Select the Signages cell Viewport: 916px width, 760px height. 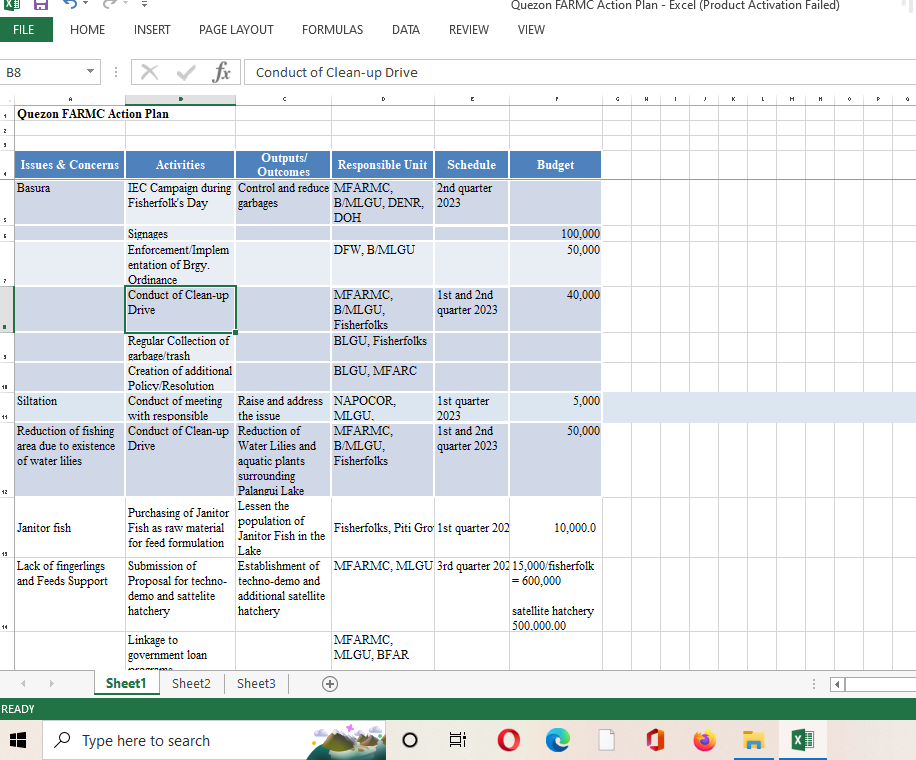pyautogui.click(x=180, y=234)
